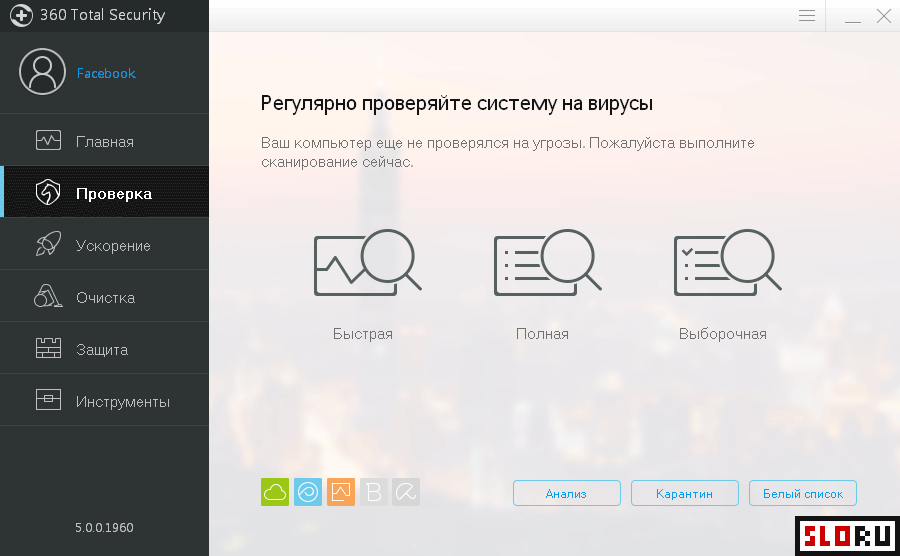The height and width of the screenshot is (556, 900).
Task: Click the Полная scan label
Action: pos(542,334)
